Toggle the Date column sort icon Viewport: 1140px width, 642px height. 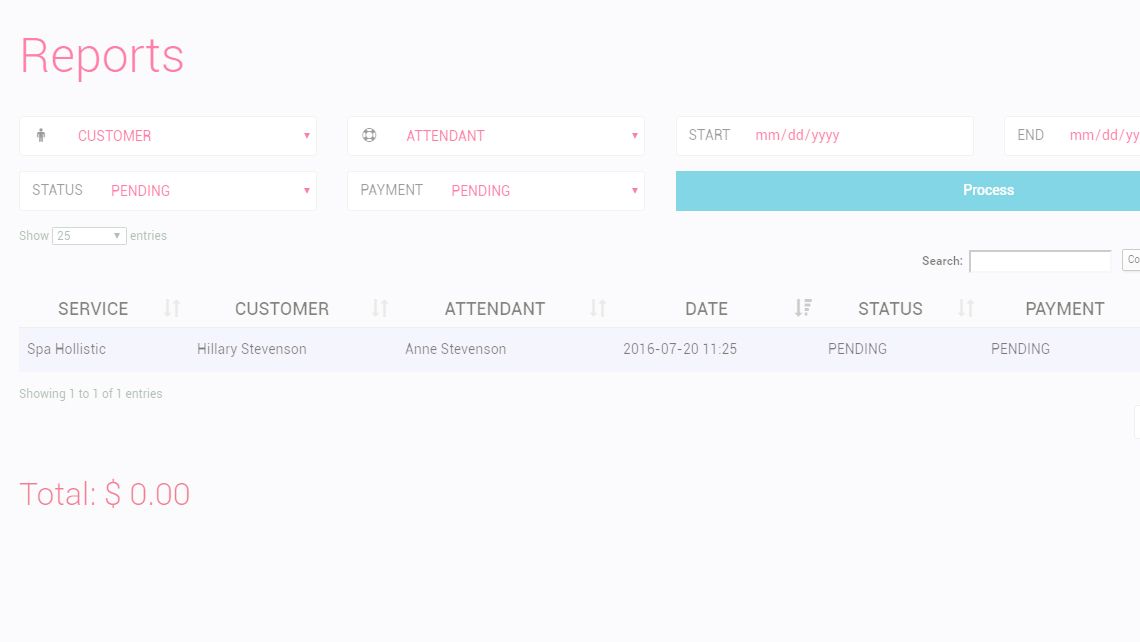pos(803,308)
